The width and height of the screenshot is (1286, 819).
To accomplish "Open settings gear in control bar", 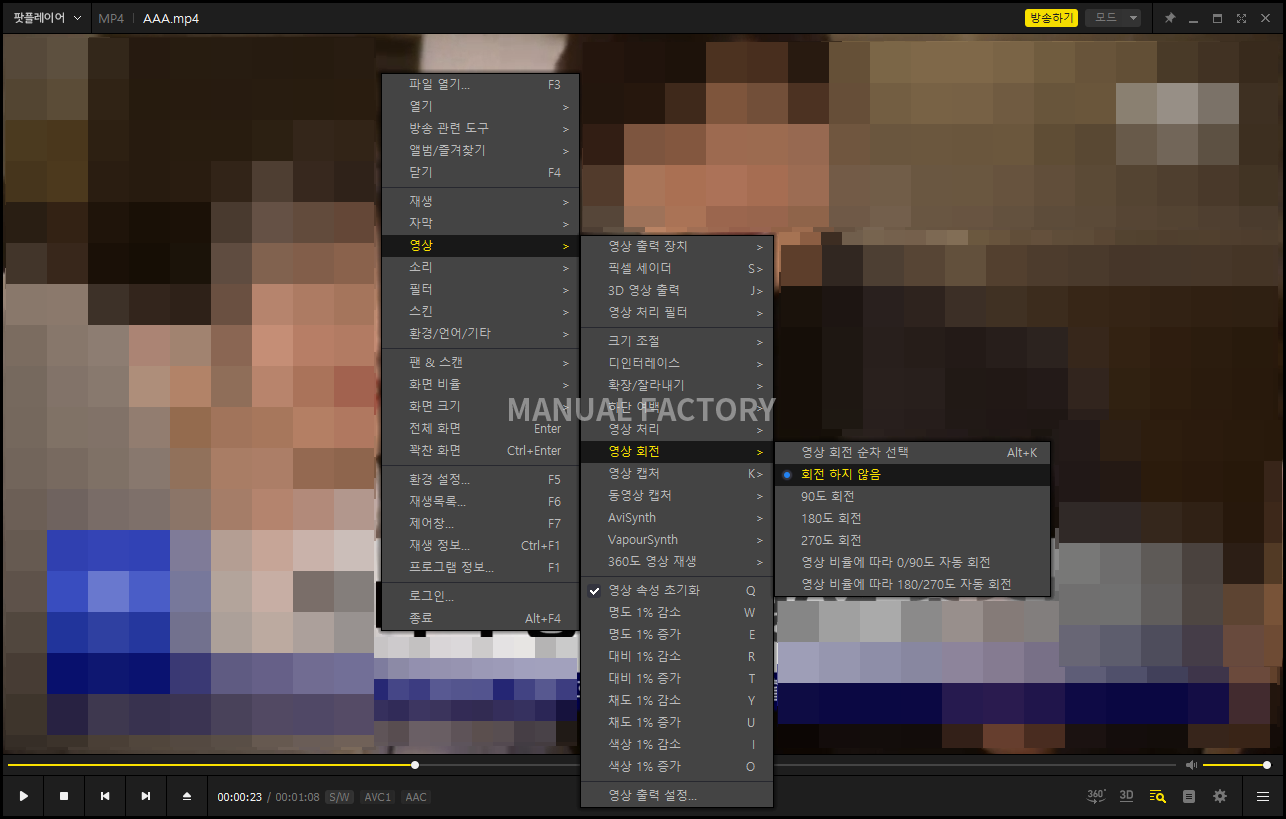I will (1220, 796).
